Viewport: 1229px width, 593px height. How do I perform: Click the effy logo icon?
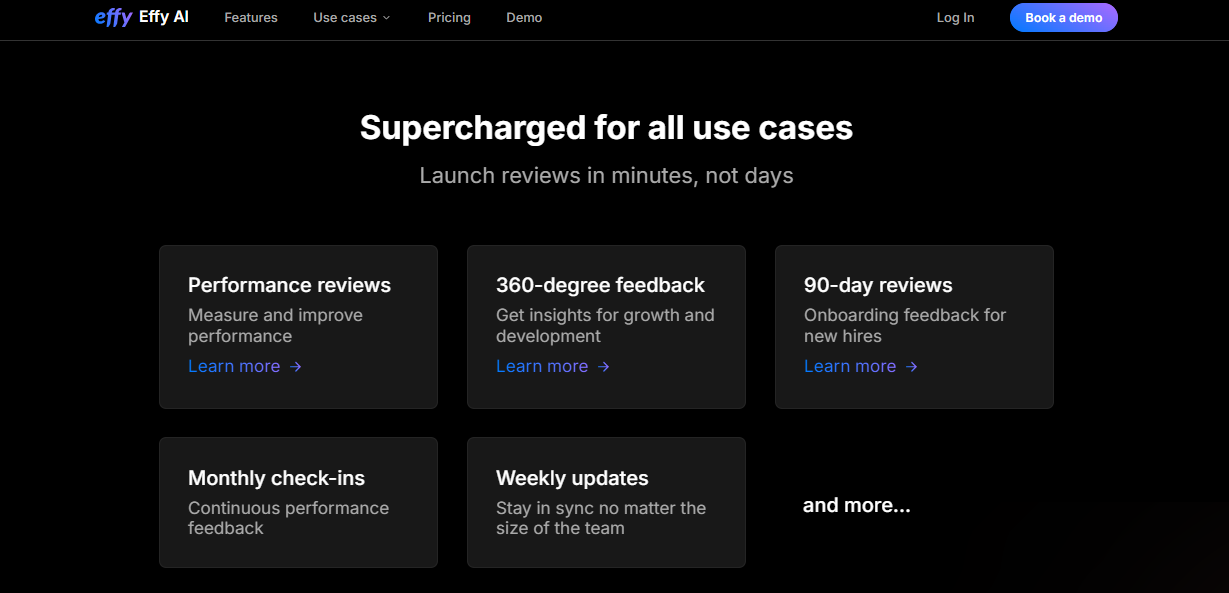pos(113,18)
